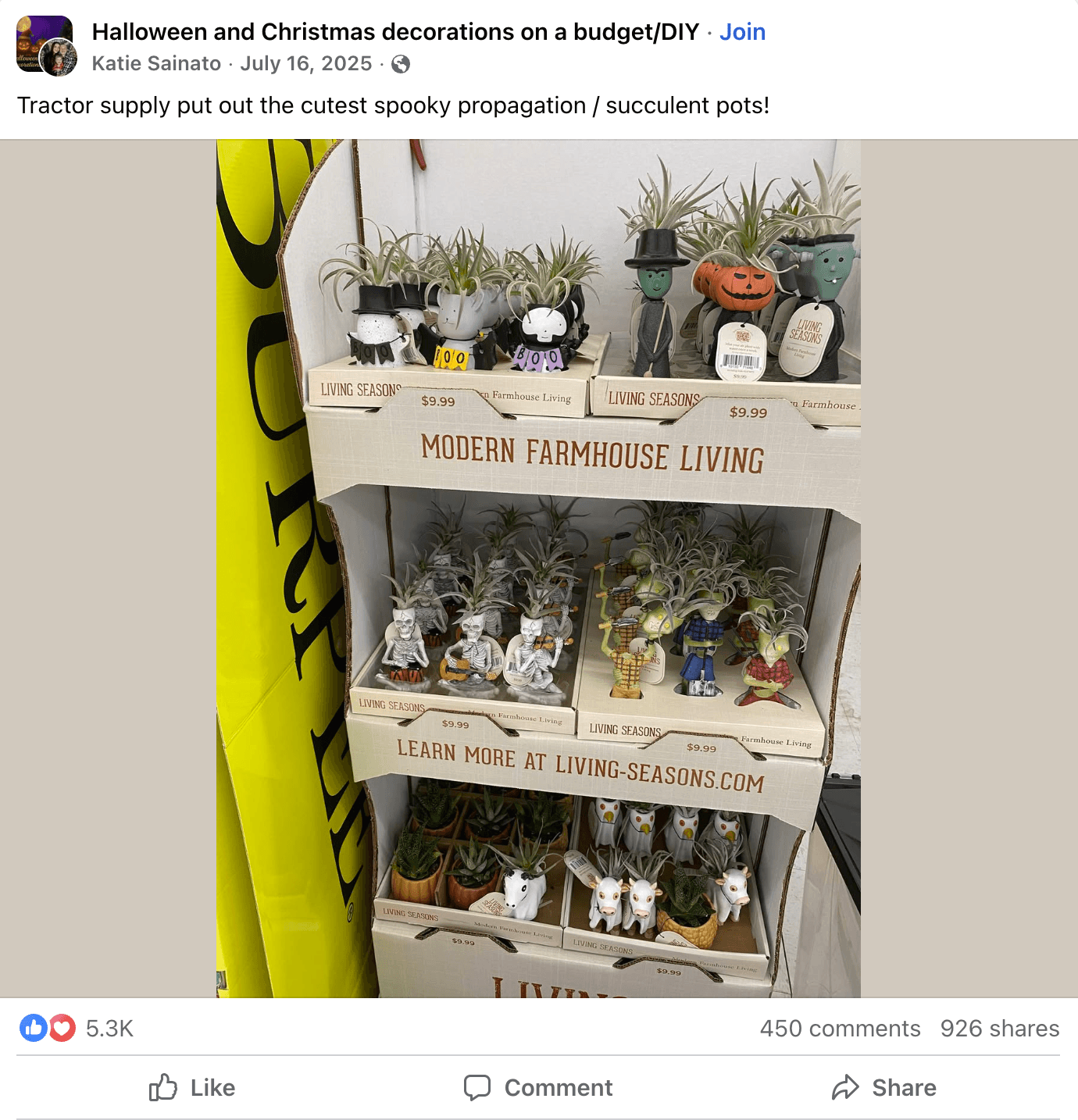
Task: Click the blue thumbs-up reaction icon
Action: 34,1028
